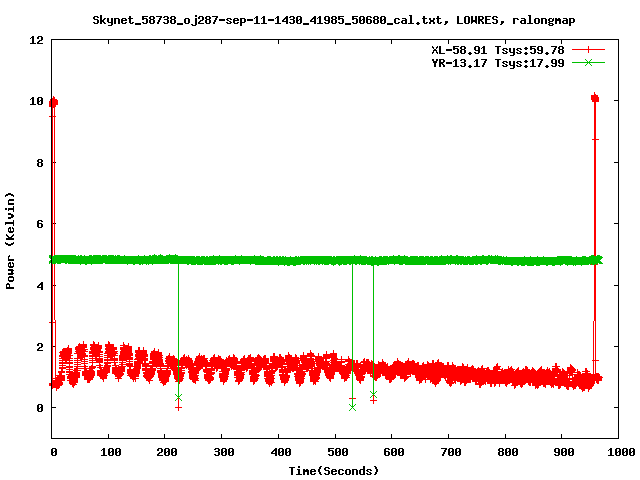Image resolution: width=640 pixels, height=480 pixels.
Task: Click y-axis tick label 2
Action: [x=40, y=347]
